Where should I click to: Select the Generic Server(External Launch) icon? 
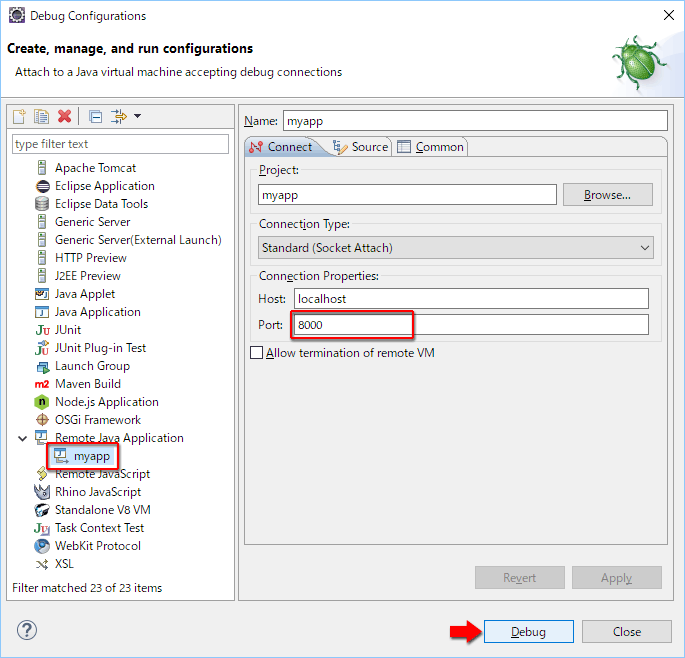click(42, 240)
